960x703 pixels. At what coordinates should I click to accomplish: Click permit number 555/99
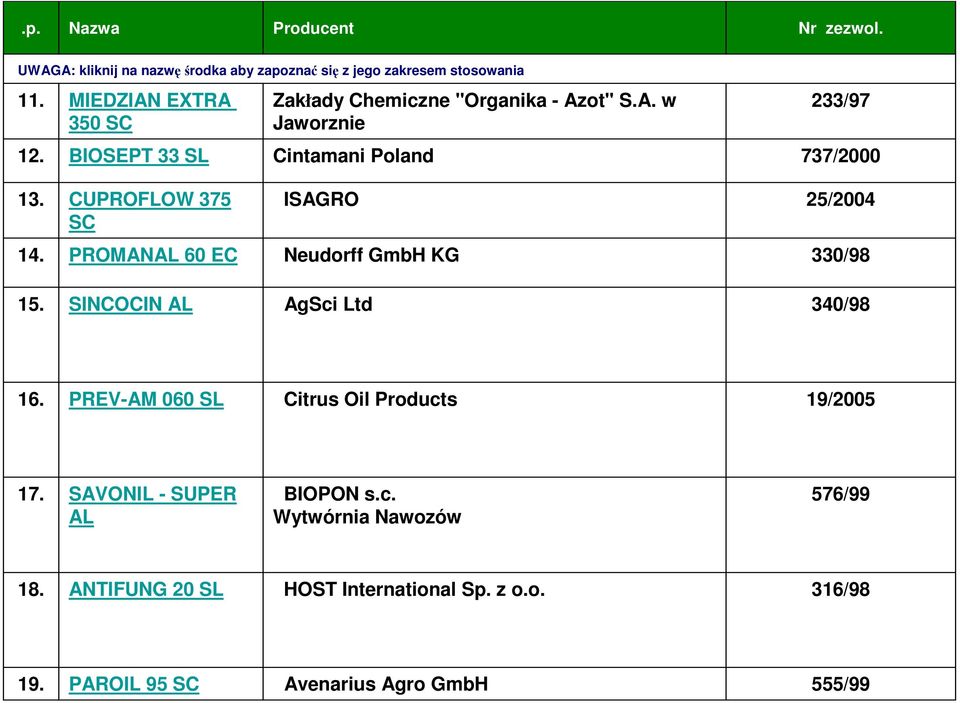(x=840, y=683)
